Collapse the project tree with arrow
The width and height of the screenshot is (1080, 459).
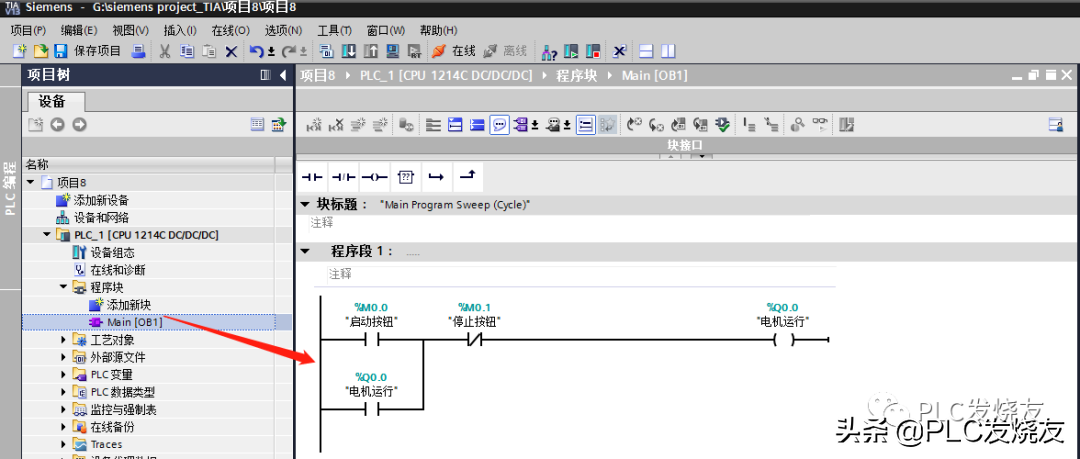click(x=282, y=75)
